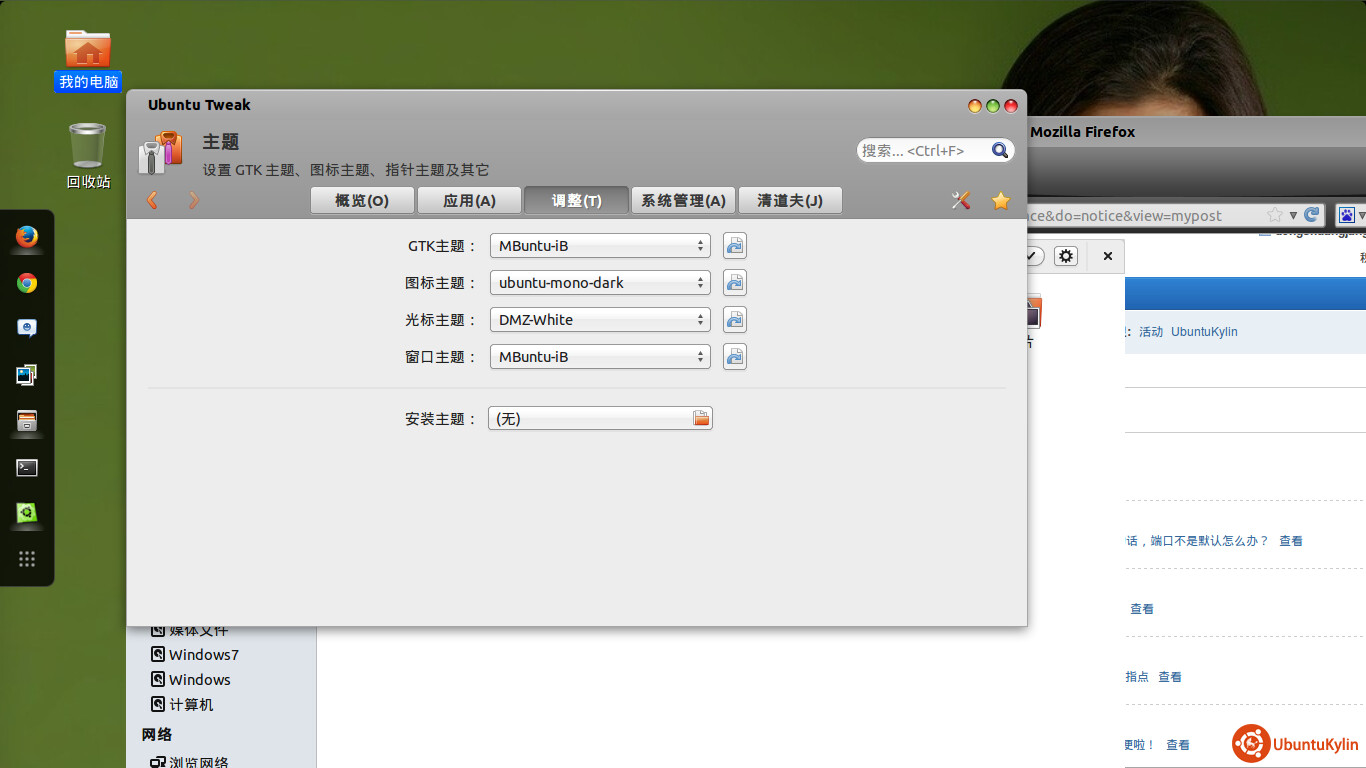The width and height of the screenshot is (1366, 768).
Task: Click the reset icon beside GTK主题 dropdown
Action: [735, 246]
